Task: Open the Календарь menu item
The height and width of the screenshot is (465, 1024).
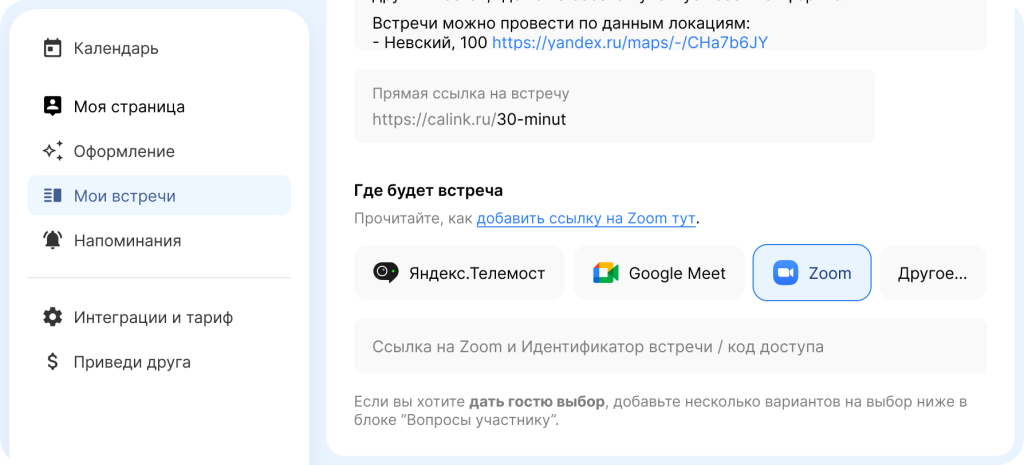Action: click(x=116, y=48)
